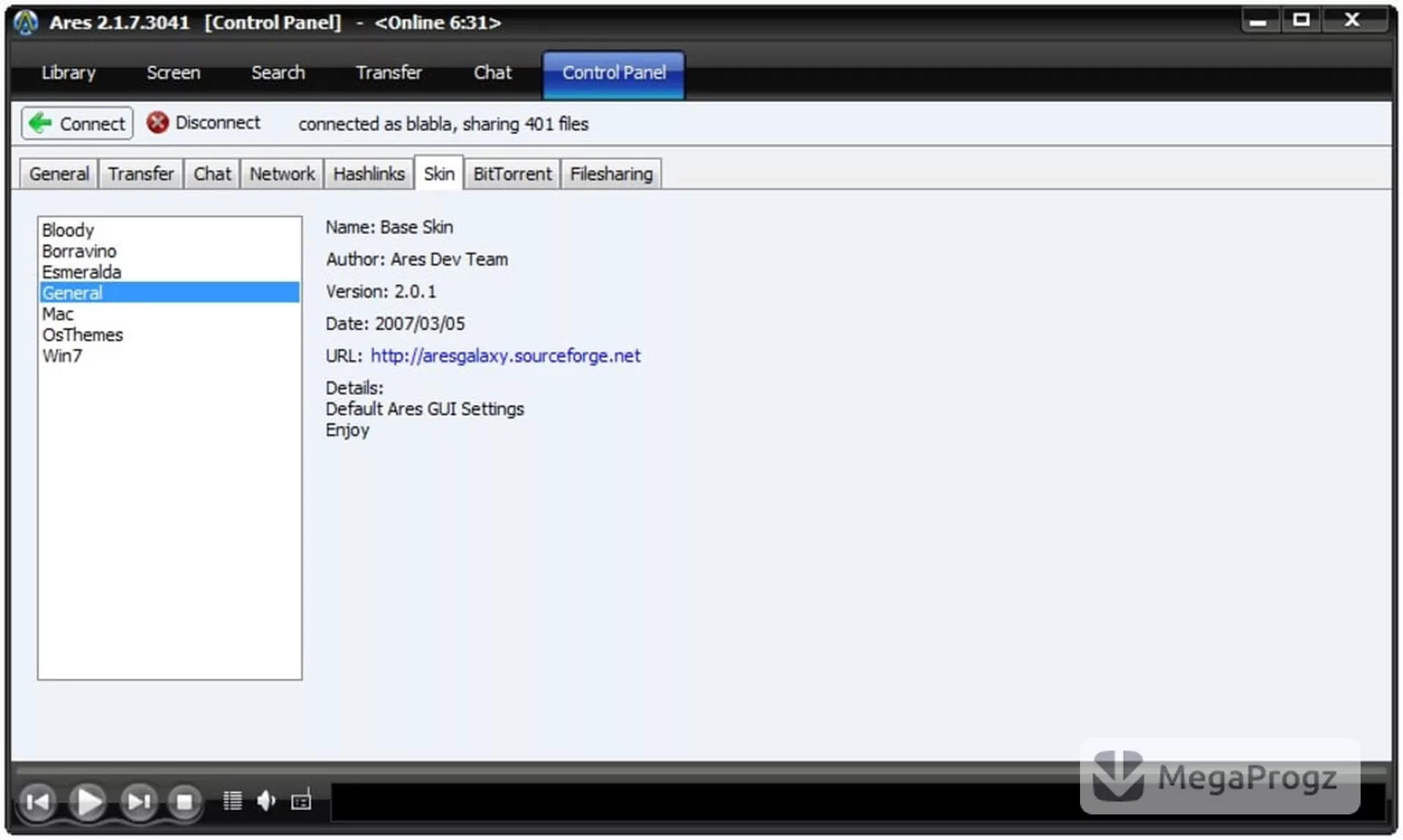Screen dimensions: 1403x840
Task: Open the BitTorrent settings tab
Action: coord(512,174)
